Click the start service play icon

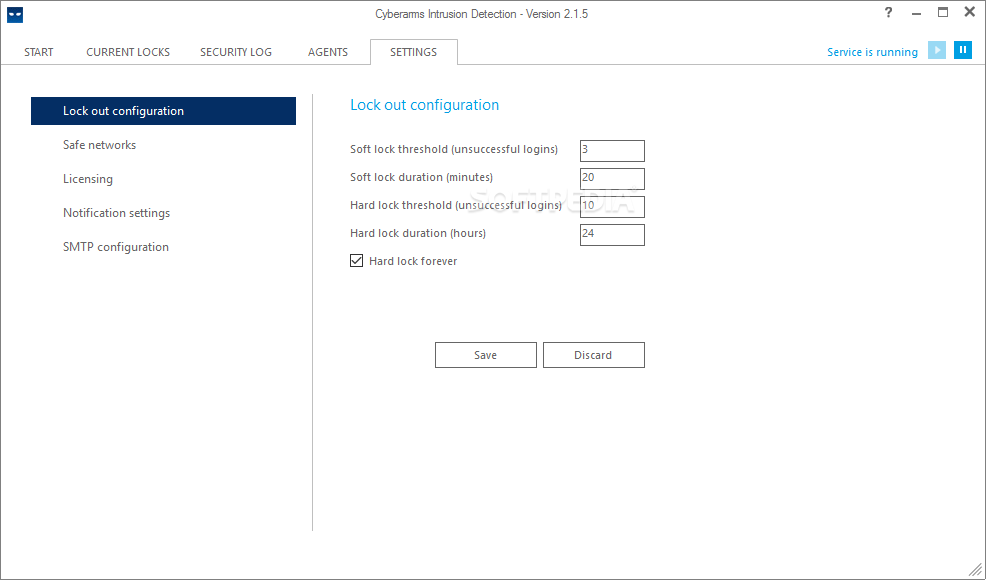tap(937, 50)
